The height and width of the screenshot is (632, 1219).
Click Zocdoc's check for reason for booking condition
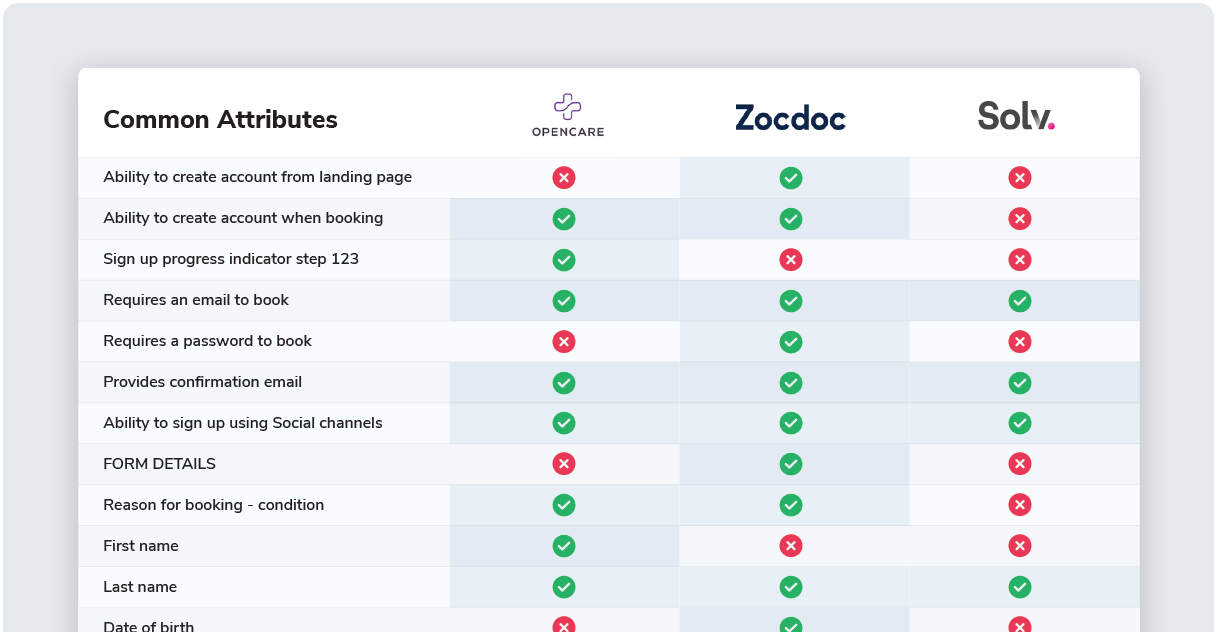[791, 505]
